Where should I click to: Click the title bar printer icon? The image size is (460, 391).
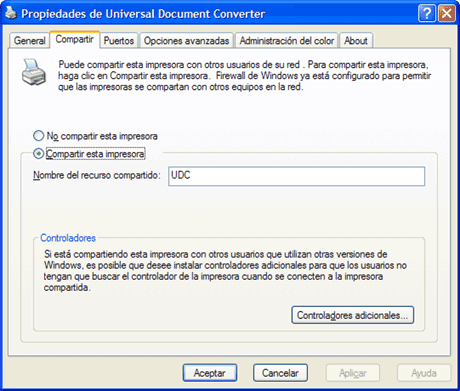[11, 13]
